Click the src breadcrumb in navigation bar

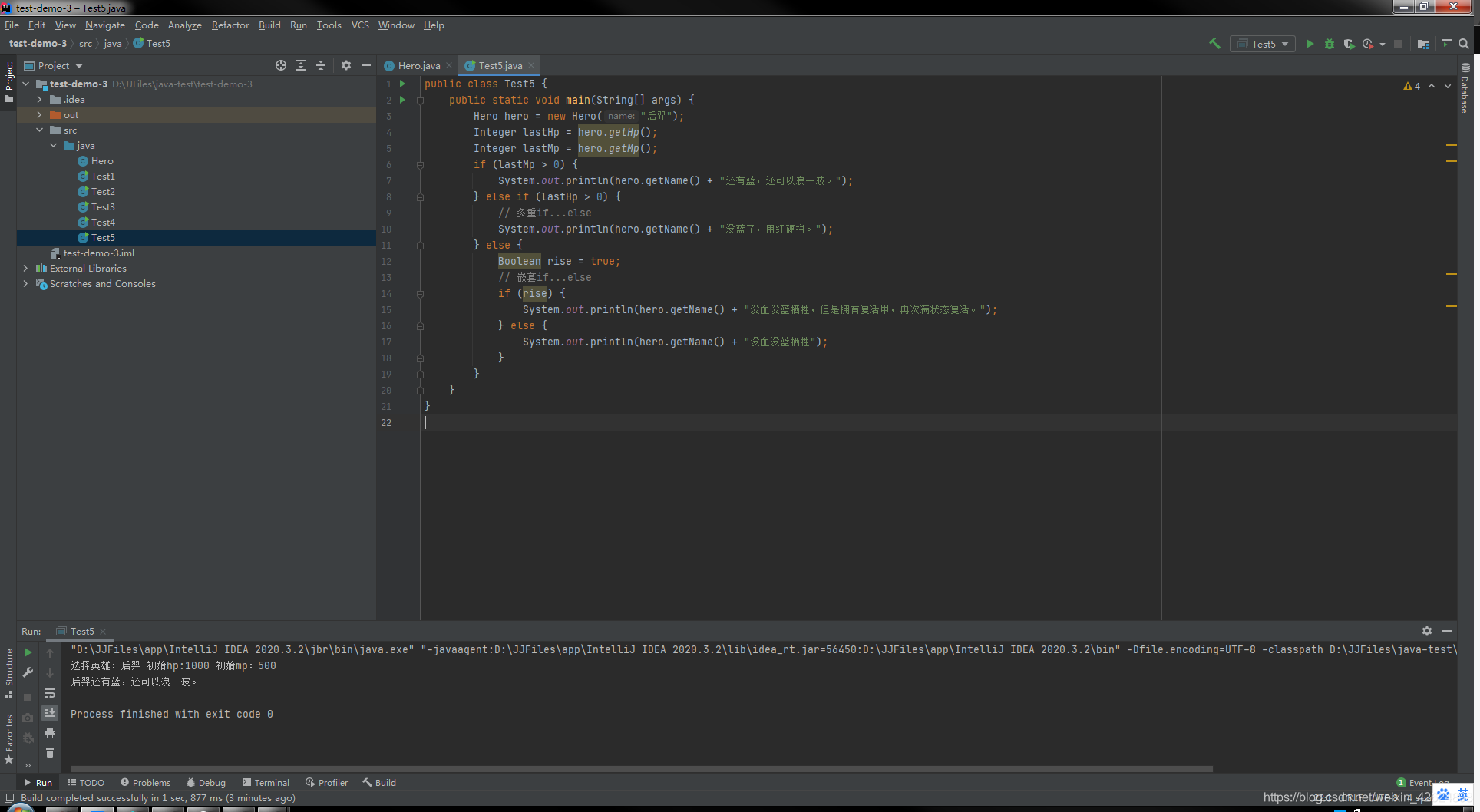85,44
